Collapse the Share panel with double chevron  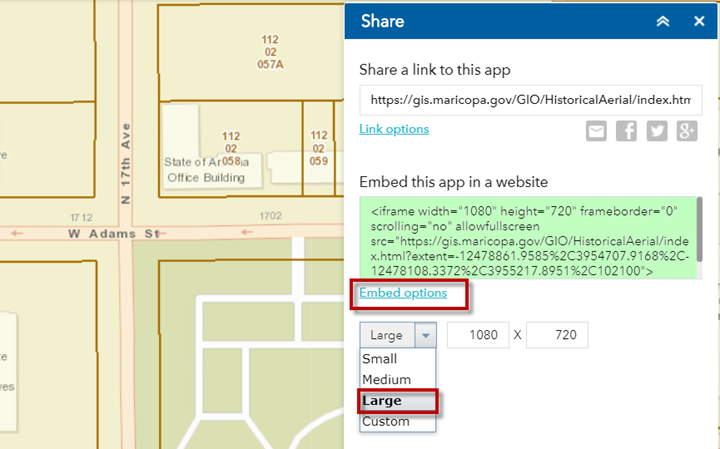662,21
